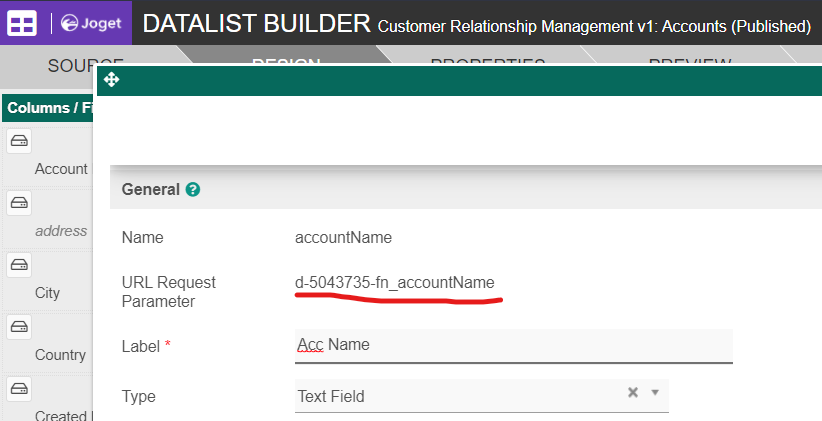The width and height of the screenshot is (822, 421).
Task: Click the icon above the Created column
Action: (19, 389)
